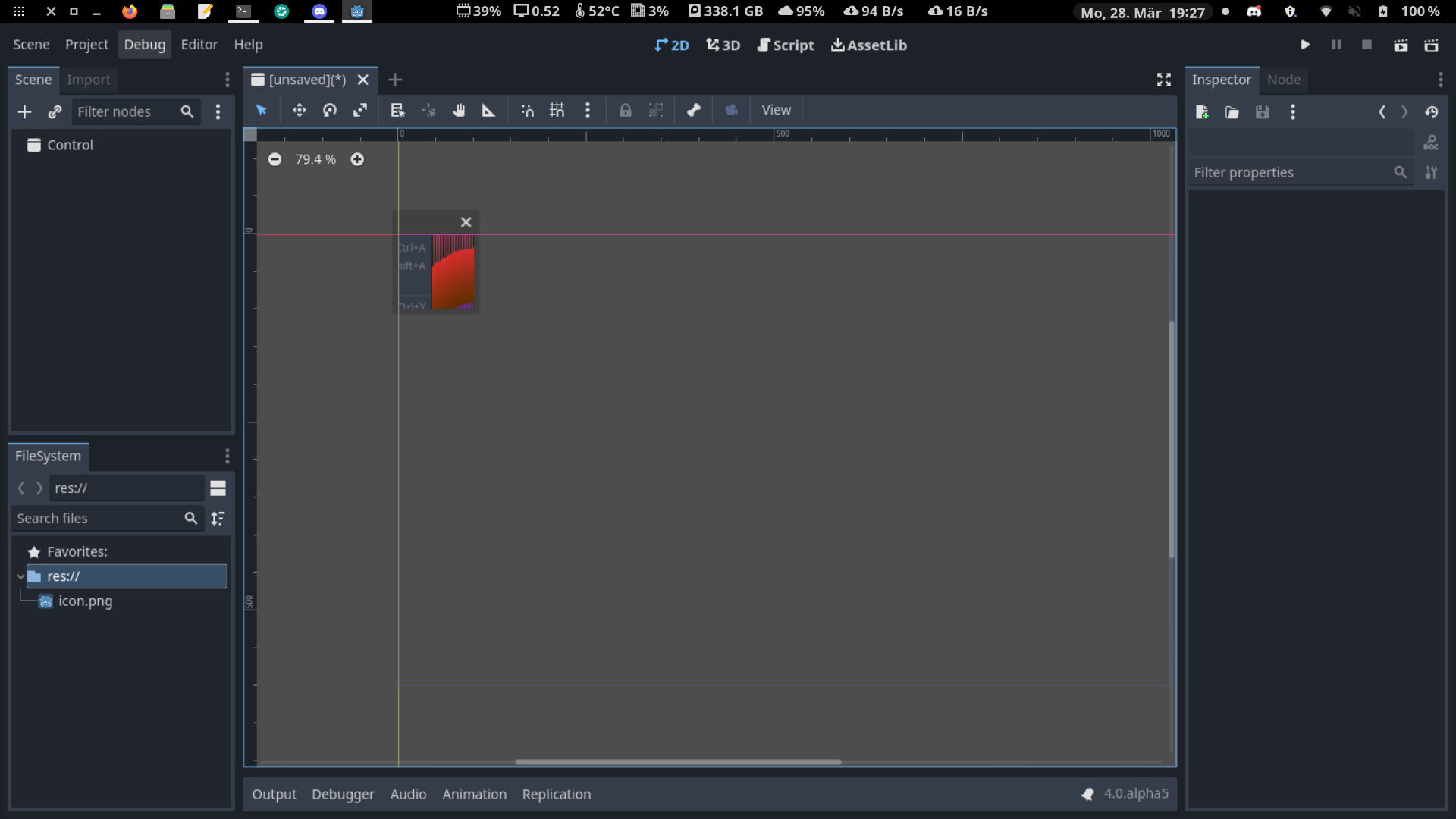1456x819 pixels.
Task: Open the documentation search (DOC icon)
Action: tap(1431, 143)
